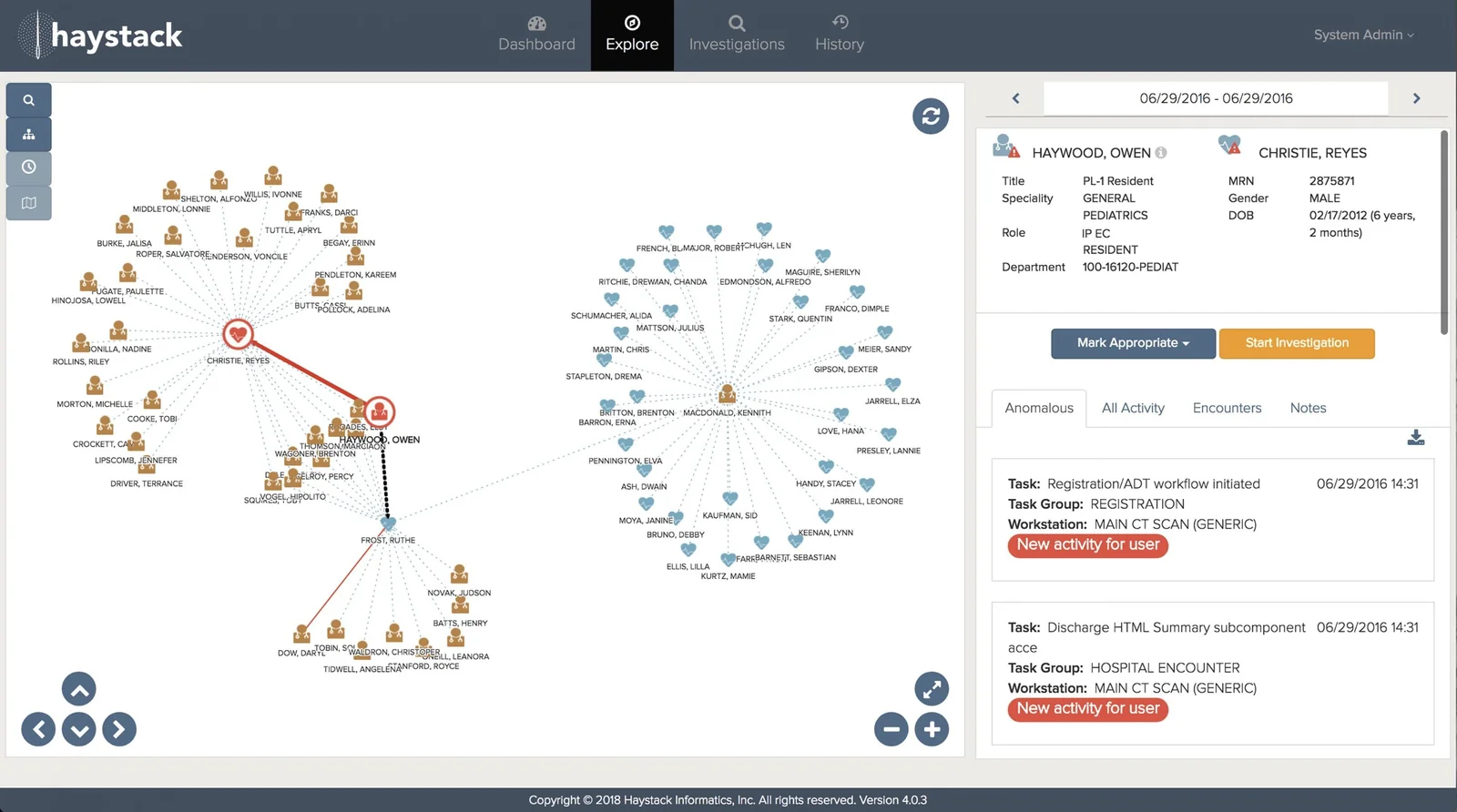Download anomalous activity list
The image size is (1457, 812).
click(x=1415, y=438)
